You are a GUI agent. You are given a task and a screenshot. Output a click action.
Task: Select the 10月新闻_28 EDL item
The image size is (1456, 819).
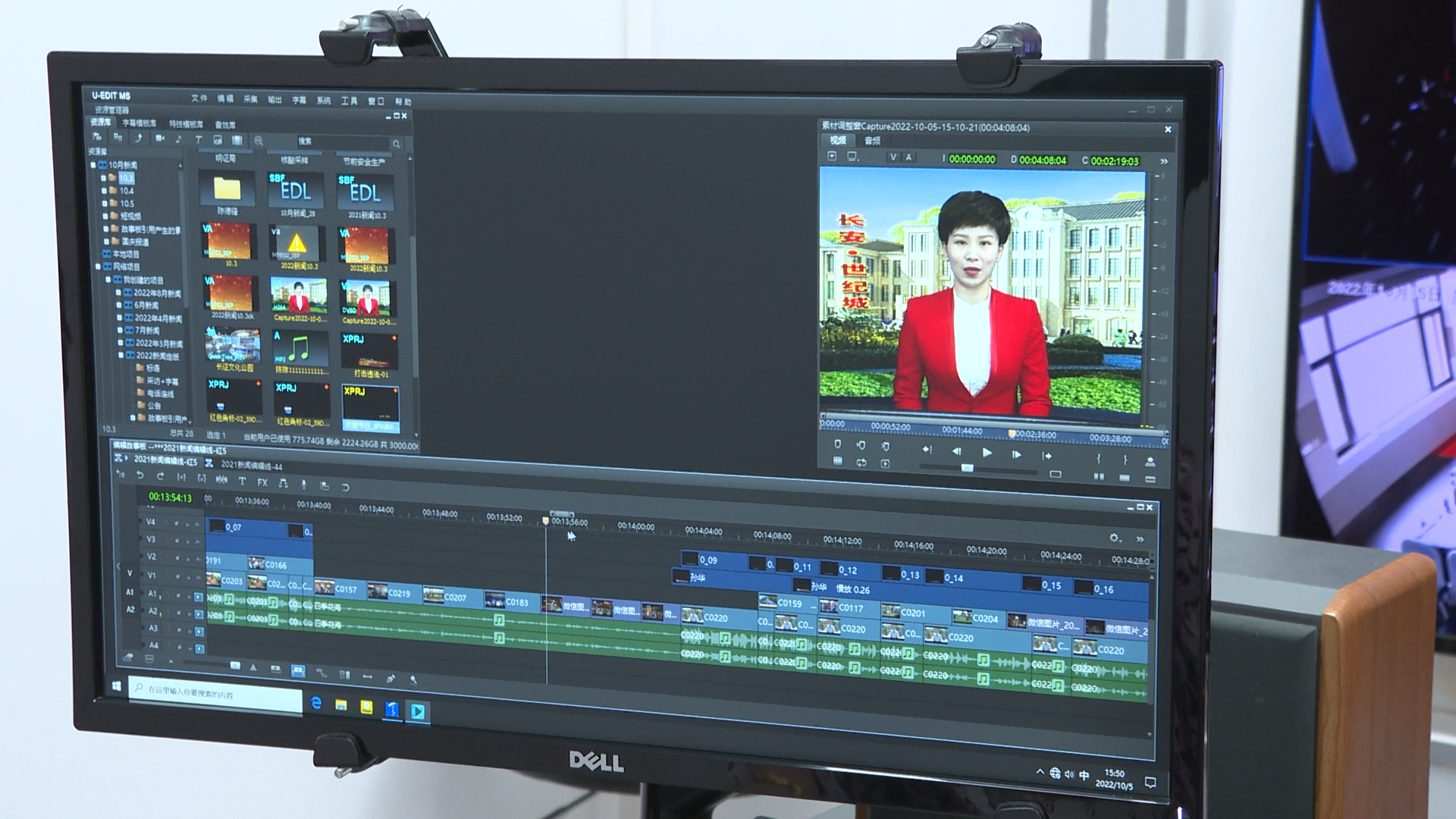(x=296, y=194)
